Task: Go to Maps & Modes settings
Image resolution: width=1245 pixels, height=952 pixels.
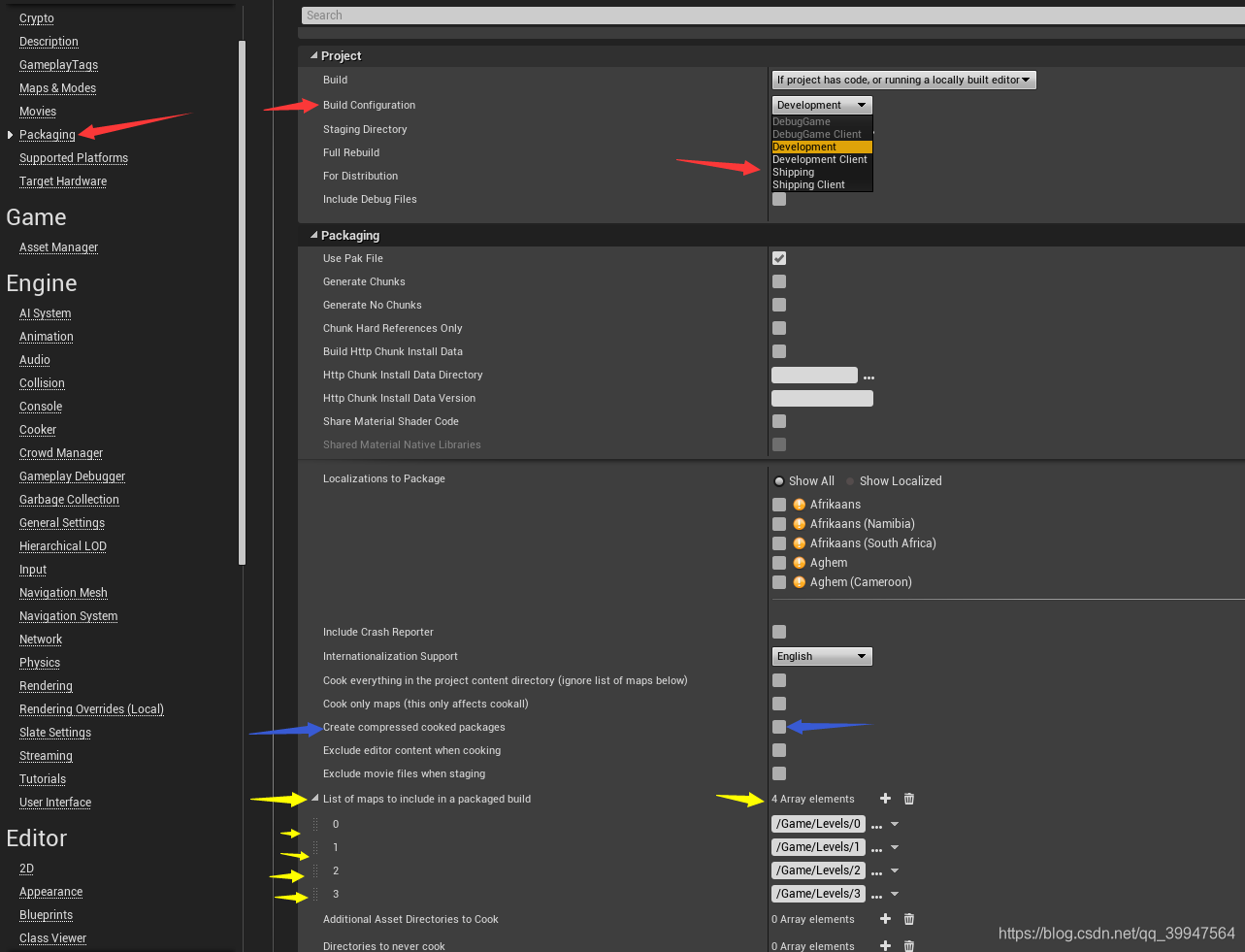Action: 57,88
